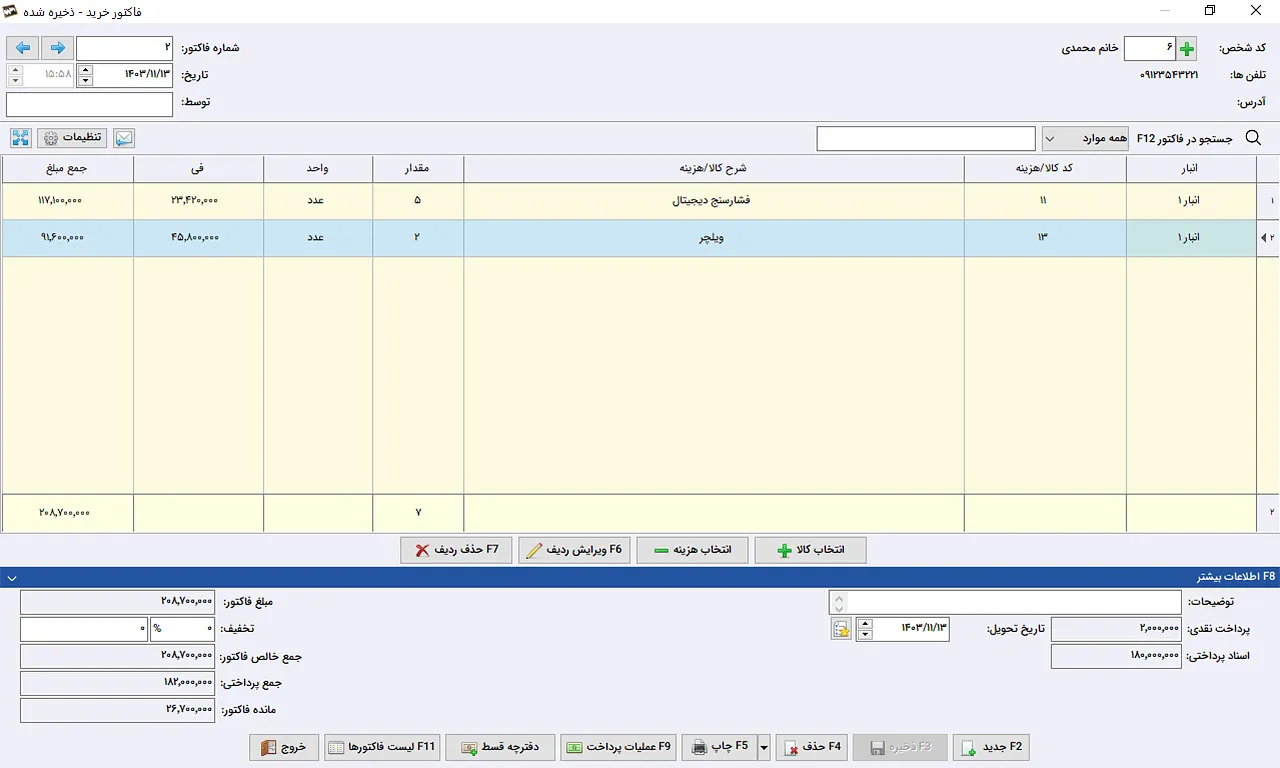
Task: Click F7 حذف ردیف button
Action: pos(456,550)
